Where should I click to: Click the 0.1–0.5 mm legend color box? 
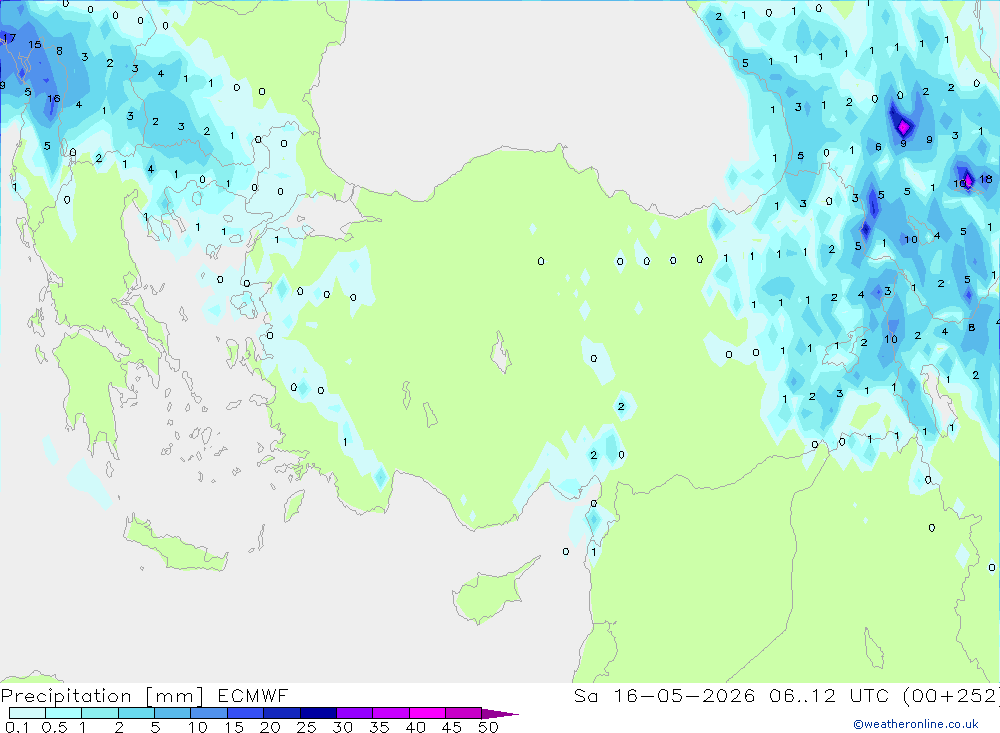point(27,713)
